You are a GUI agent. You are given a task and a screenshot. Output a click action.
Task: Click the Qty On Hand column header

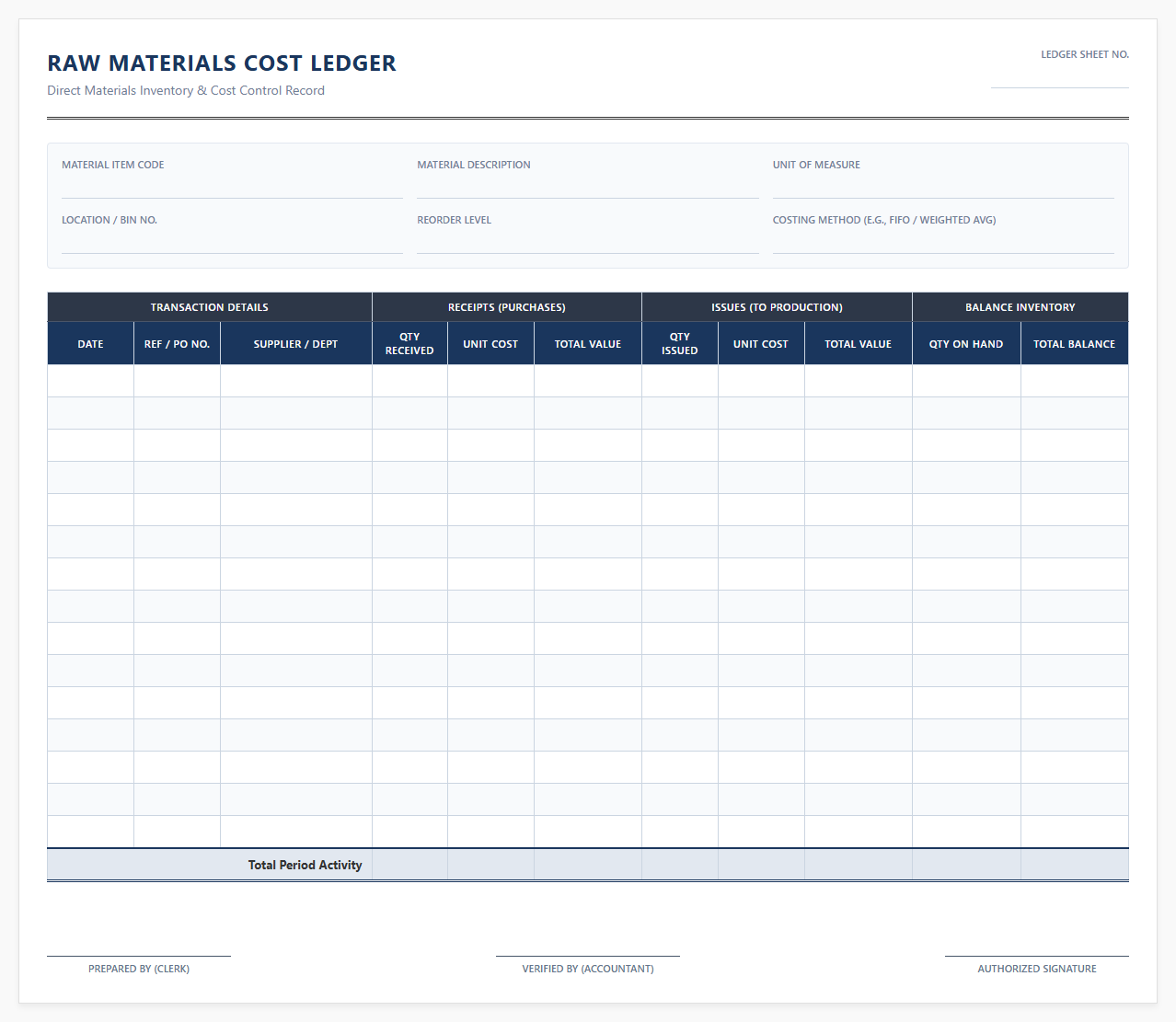[966, 344]
